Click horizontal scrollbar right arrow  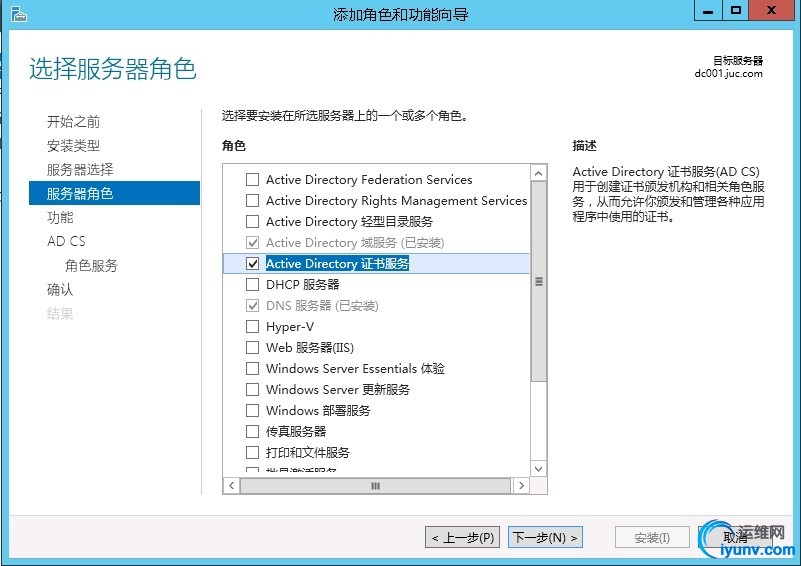521,485
